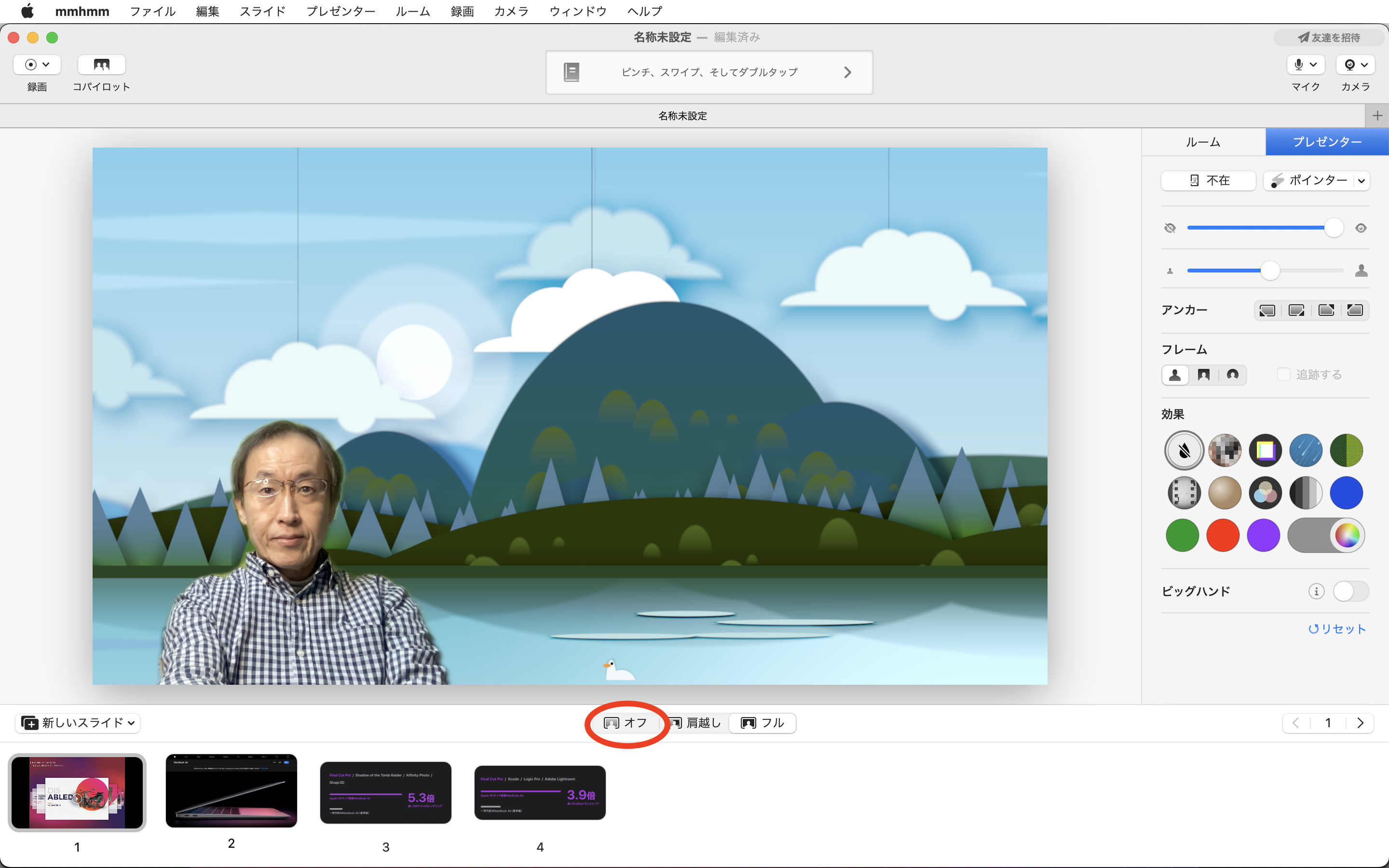Go to next slide arrow
The height and width of the screenshot is (868, 1389).
(1360, 723)
